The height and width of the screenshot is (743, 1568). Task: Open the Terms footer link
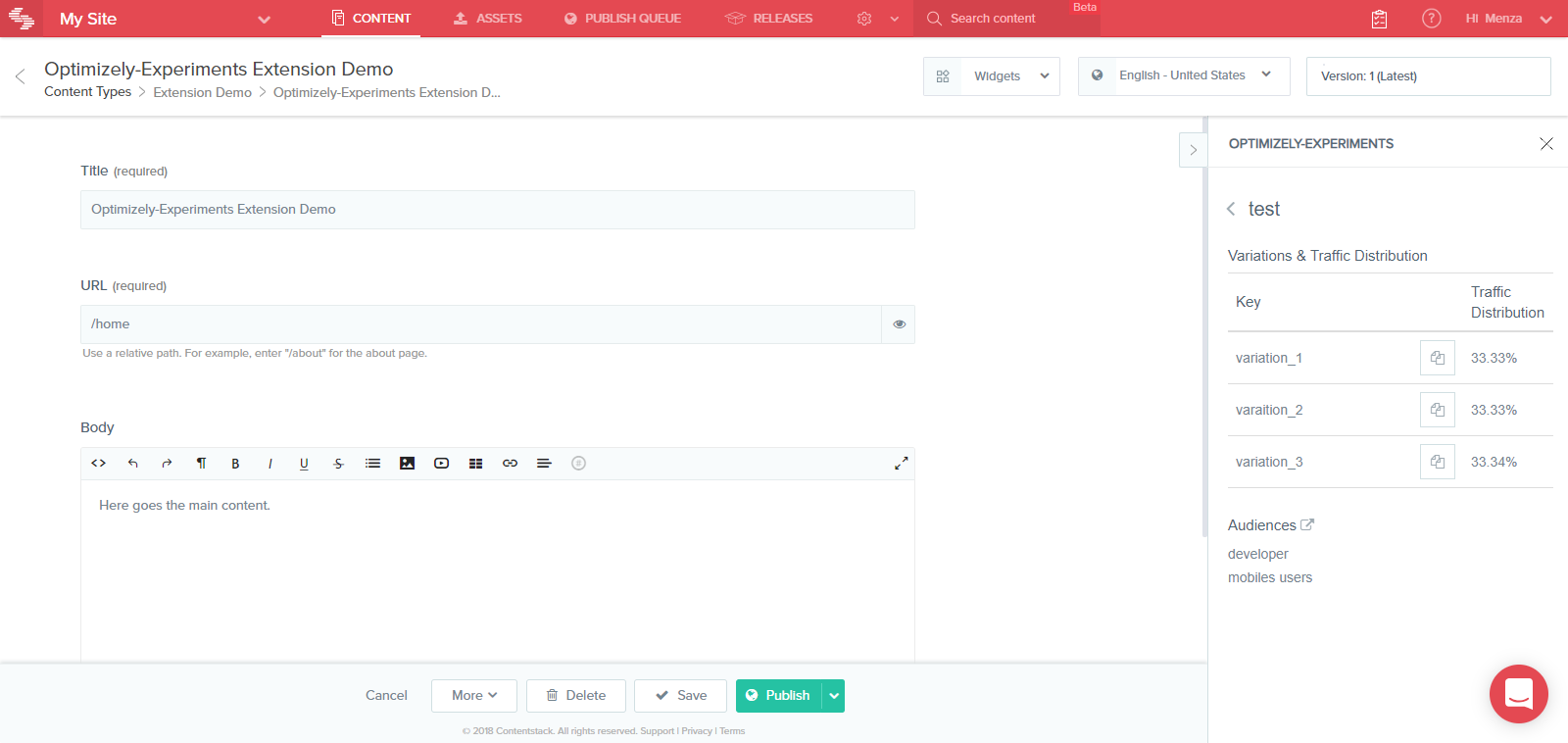tap(732, 731)
